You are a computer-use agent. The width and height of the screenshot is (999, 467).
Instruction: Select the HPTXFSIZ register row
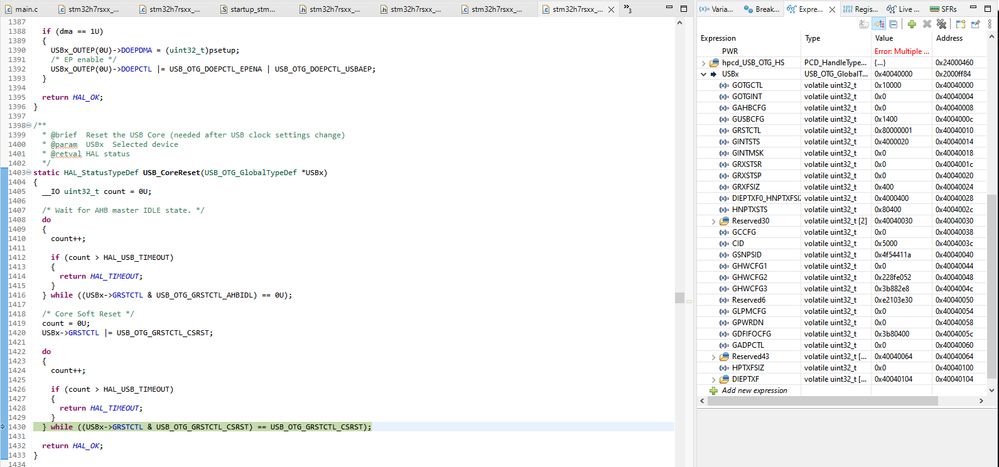[842, 368]
